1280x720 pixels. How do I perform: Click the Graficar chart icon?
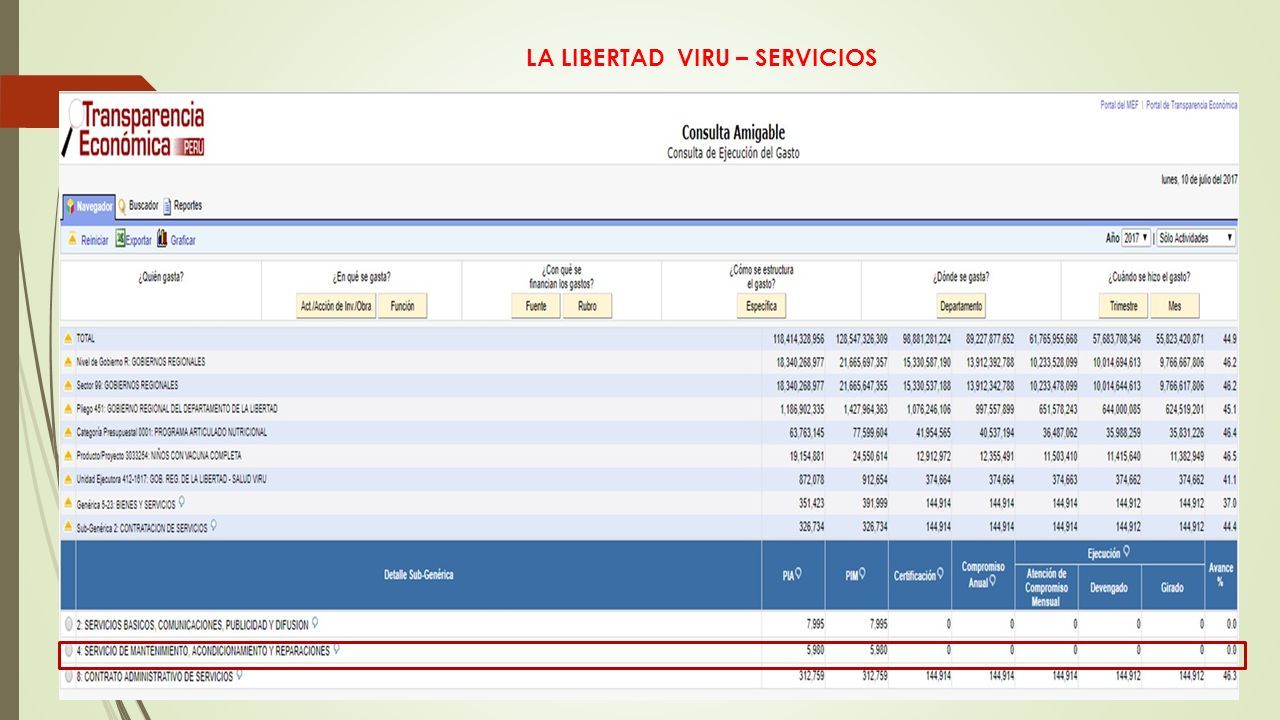tap(162, 240)
